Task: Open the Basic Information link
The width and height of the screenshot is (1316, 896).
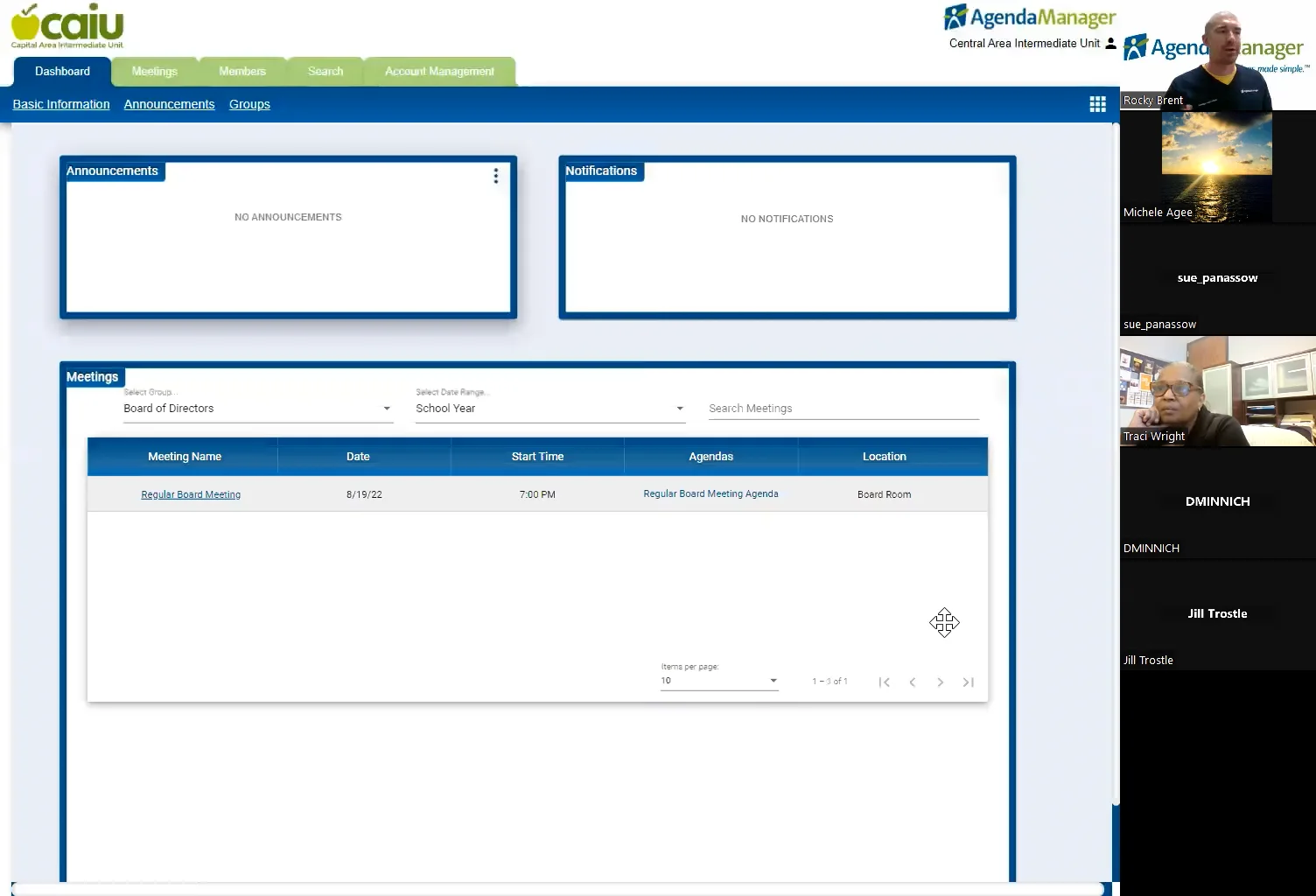Action: 61,104
